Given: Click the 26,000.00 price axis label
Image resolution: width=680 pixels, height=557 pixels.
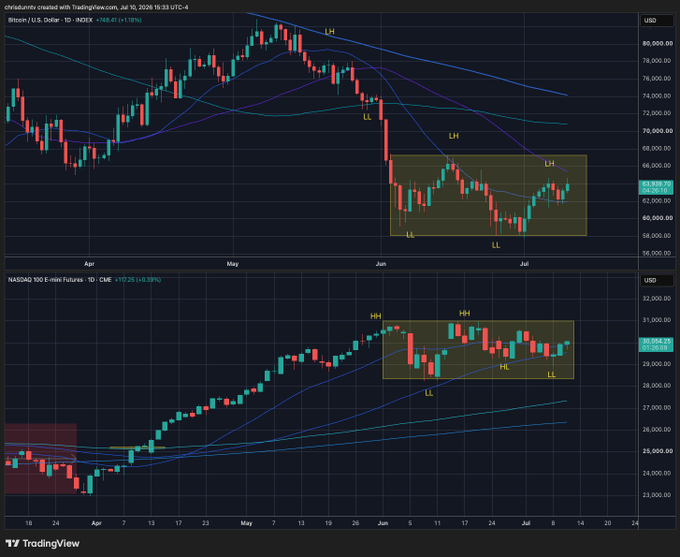Looking at the screenshot, I should click(657, 429).
